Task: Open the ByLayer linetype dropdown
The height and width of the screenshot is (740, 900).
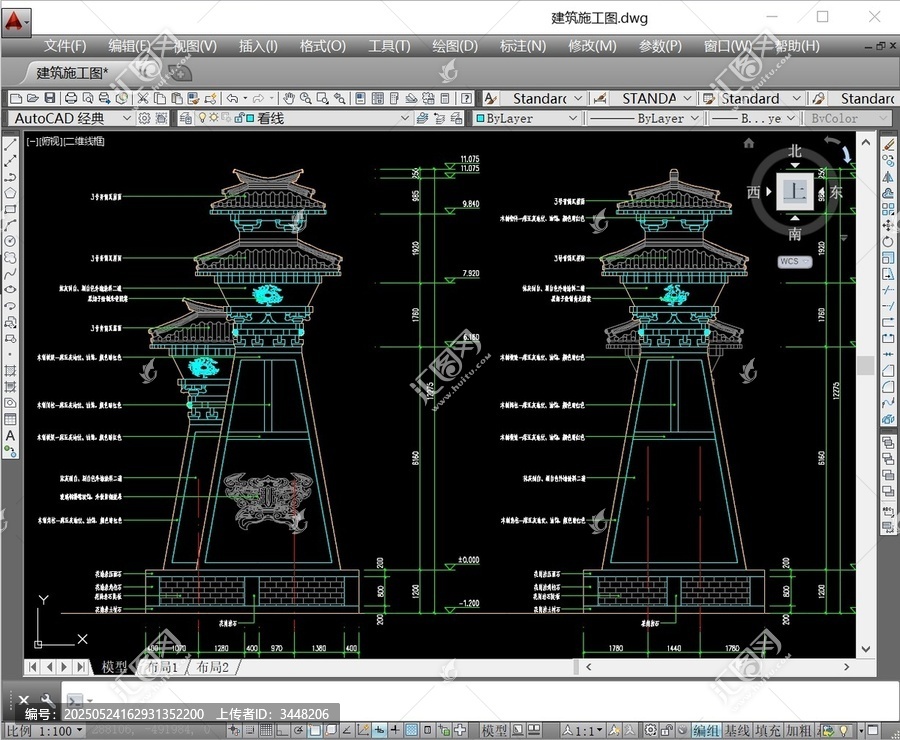Action: [645, 118]
